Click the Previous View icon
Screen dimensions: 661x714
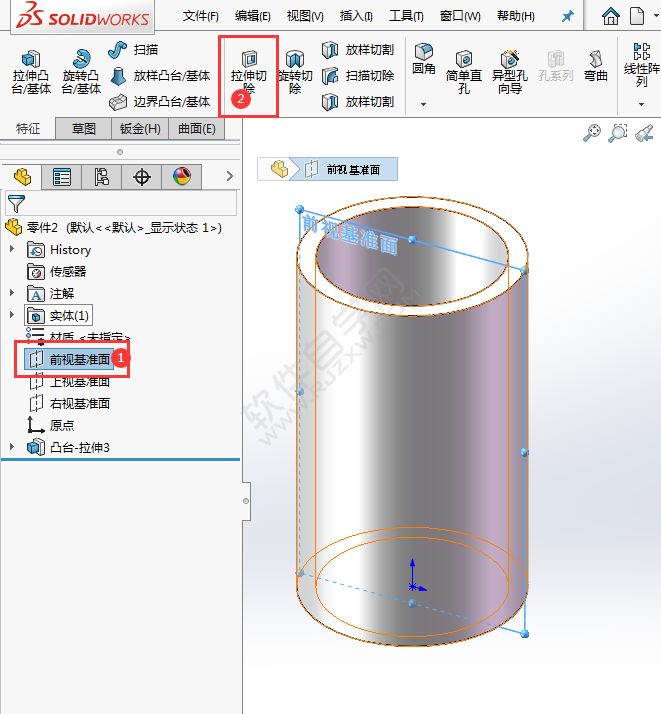(645, 133)
